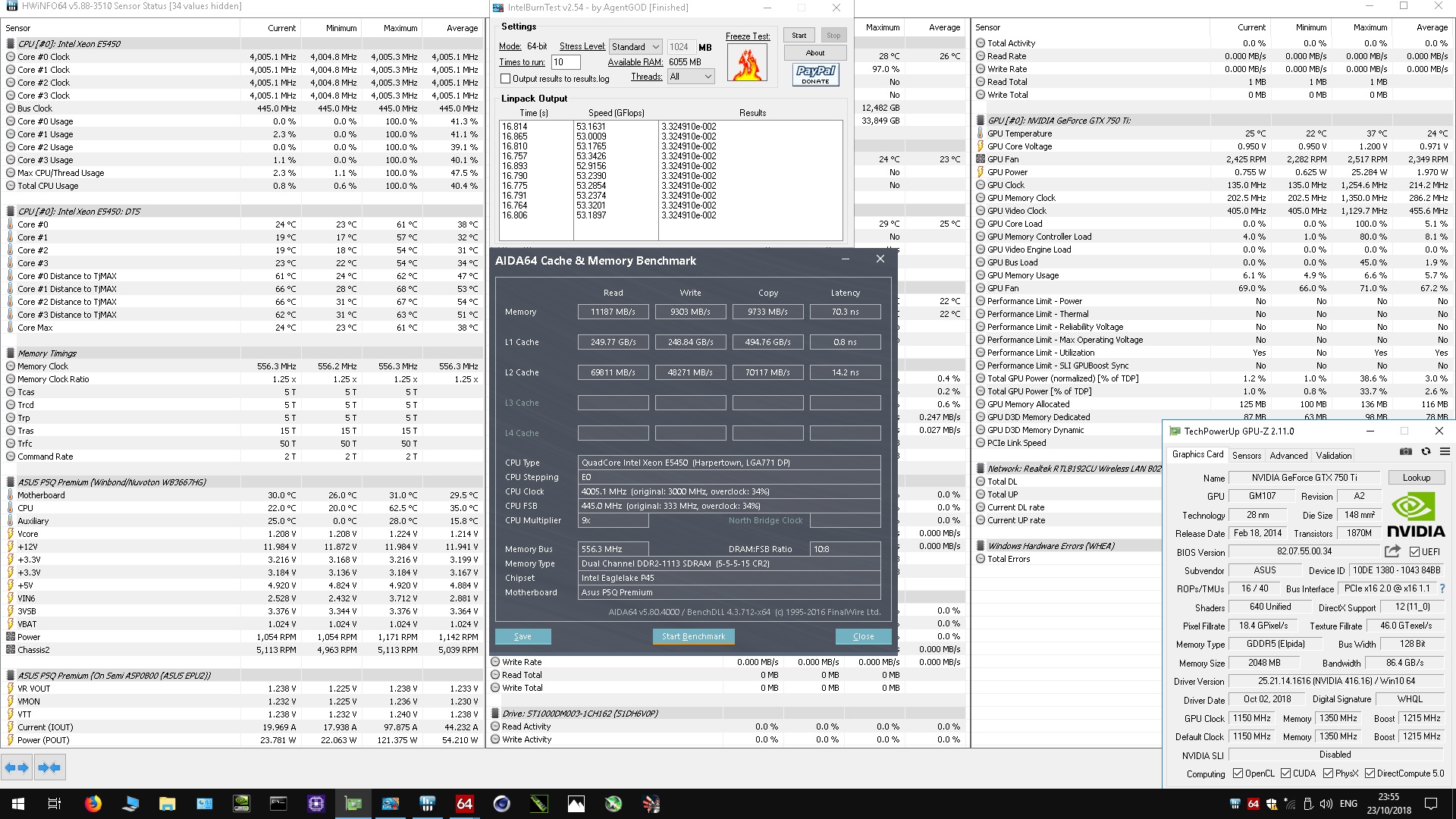Select the GPU Core Load sensor row
Viewport: 1456px width, 819px height.
(x=1213, y=224)
